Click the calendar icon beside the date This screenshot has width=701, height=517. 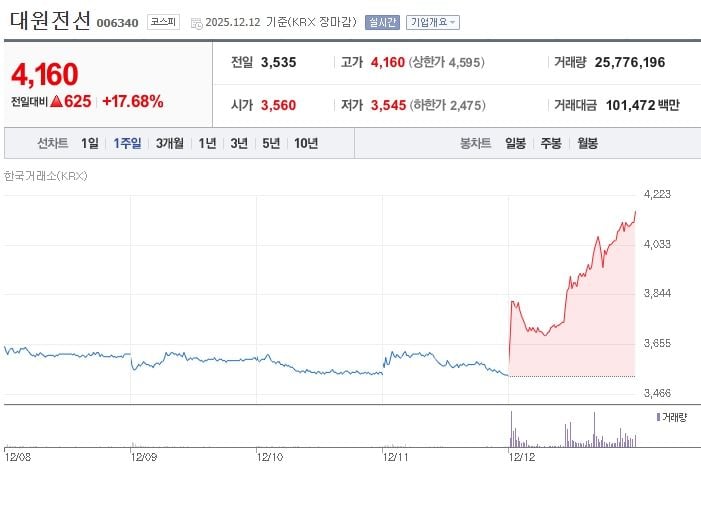click(195, 22)
